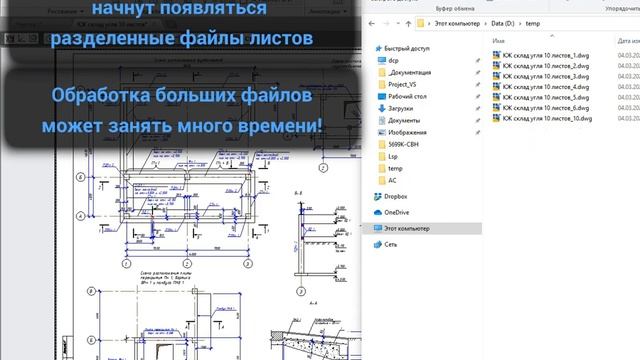640x360 pixels.
Task: Open 'Сеть' in navigation pane
Action: click(390, 245)
